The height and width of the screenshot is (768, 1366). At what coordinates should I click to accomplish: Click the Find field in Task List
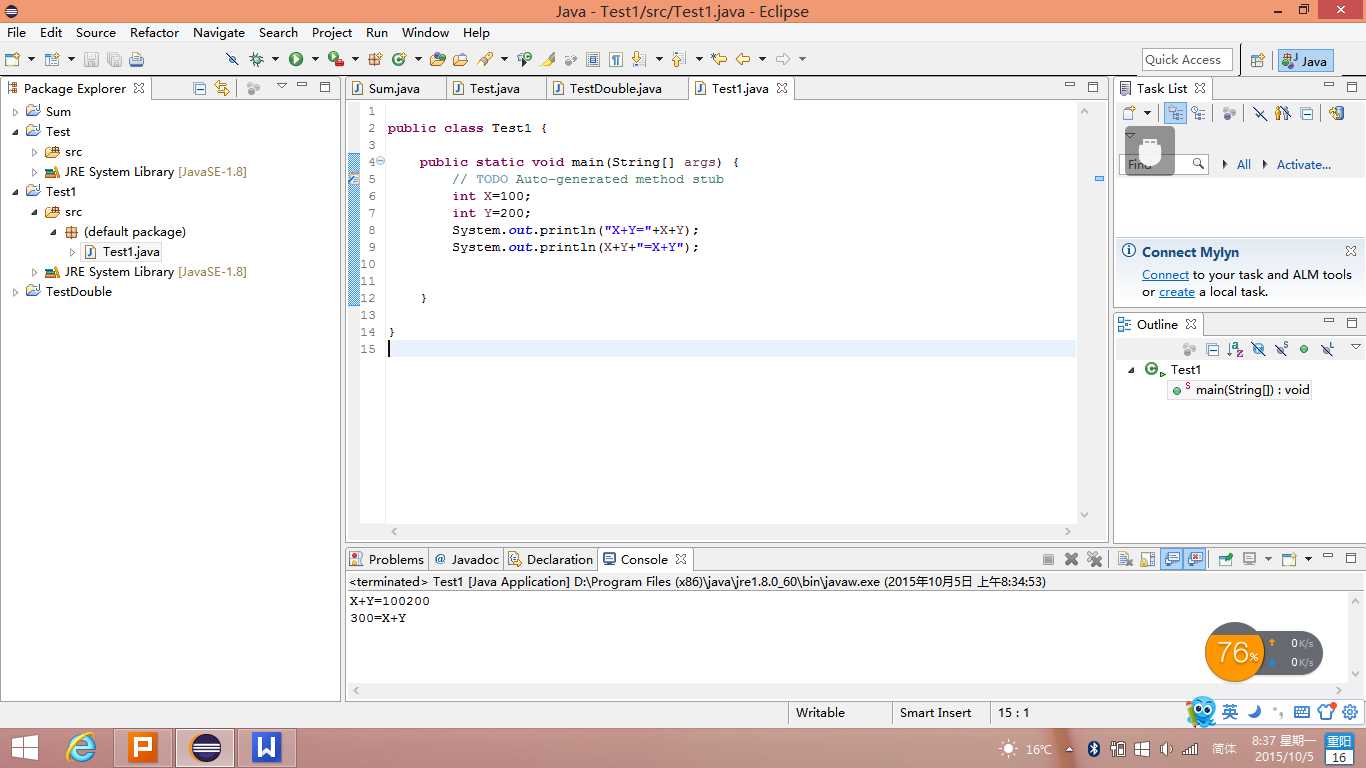coord(1165,165)
